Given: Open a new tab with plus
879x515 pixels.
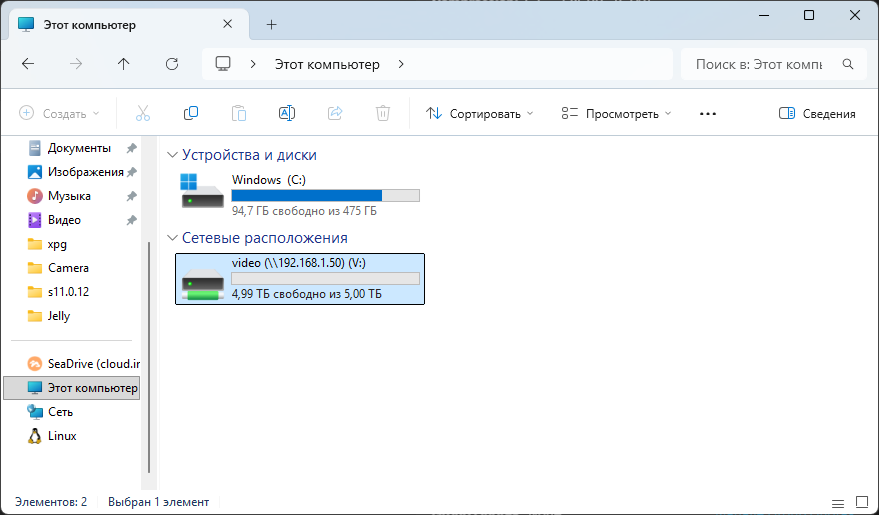Looking at the screenshot, I should point(271,24).
